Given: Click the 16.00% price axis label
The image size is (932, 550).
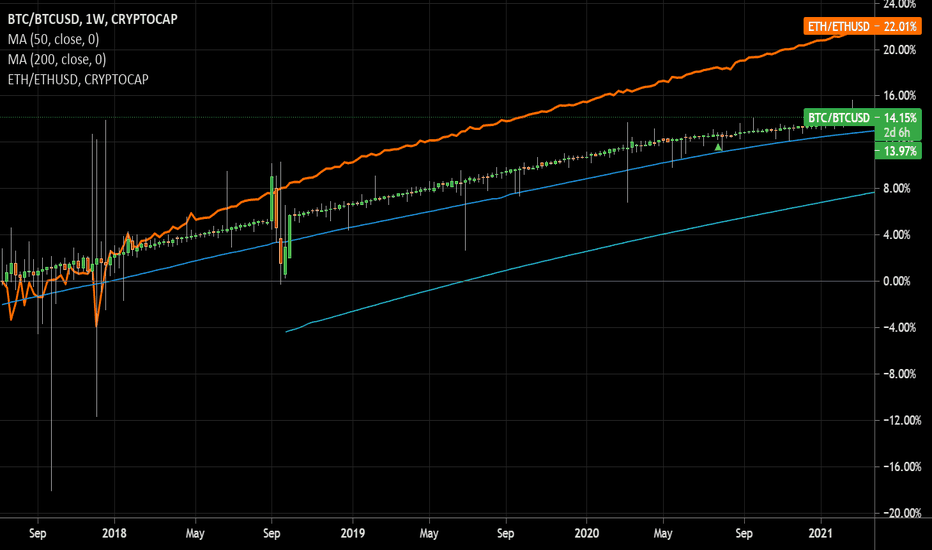Looking at the screenshot, I should pos(899,95).
